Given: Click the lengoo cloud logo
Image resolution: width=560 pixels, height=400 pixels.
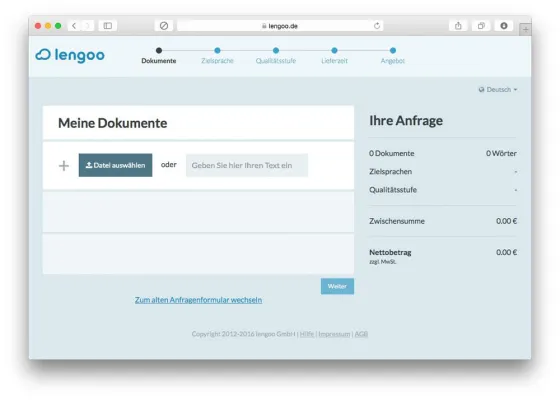Looking at the screenshot, I should (70, 55).
